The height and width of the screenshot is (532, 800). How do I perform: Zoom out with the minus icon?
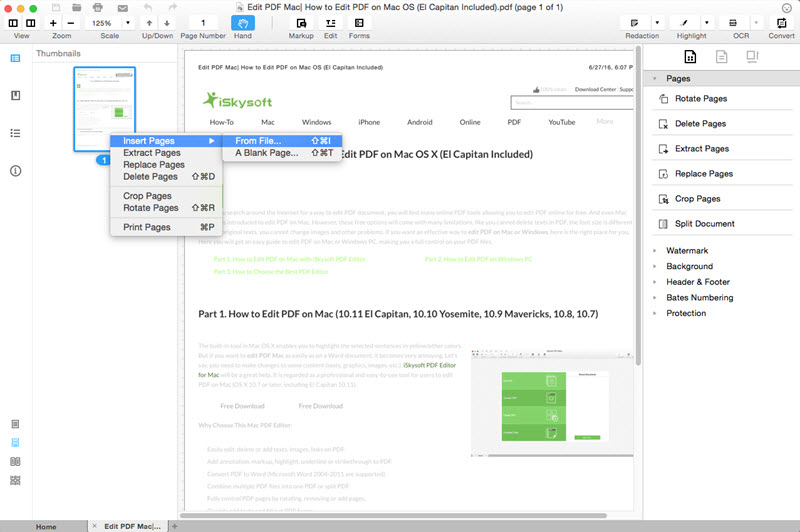click(x=70, y=23)
